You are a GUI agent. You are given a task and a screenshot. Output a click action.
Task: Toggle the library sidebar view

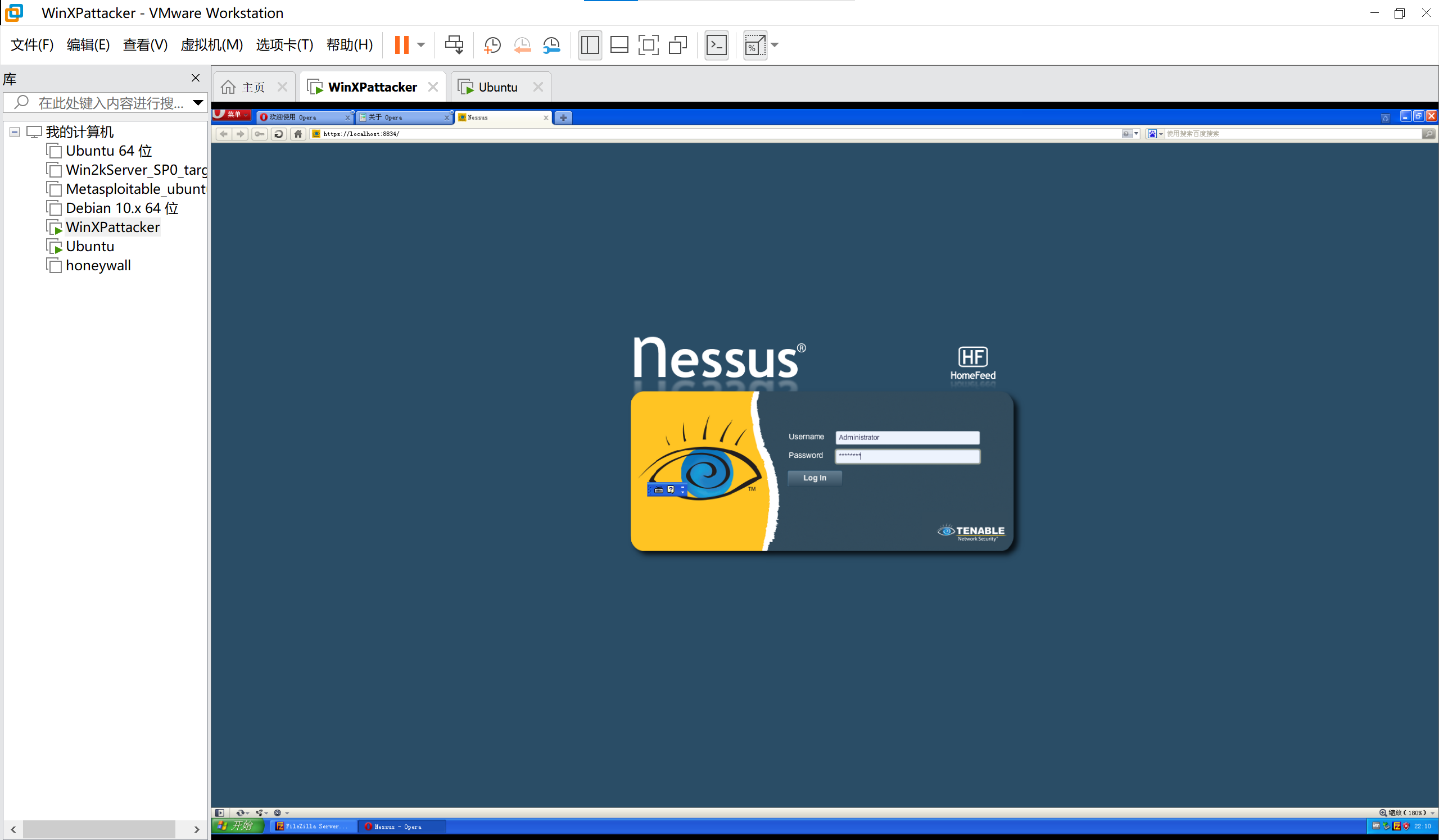coord(589,44)
